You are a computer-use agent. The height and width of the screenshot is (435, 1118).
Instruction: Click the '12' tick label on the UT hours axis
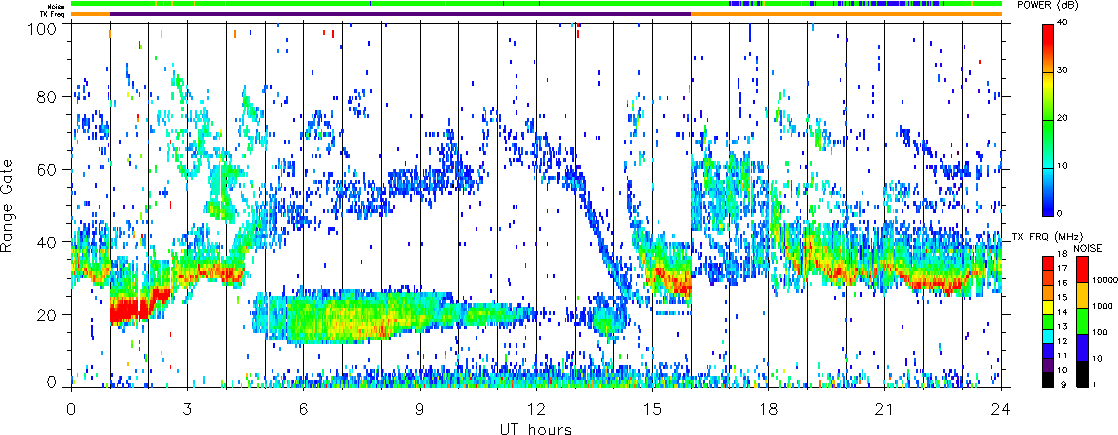pos(536,410)
